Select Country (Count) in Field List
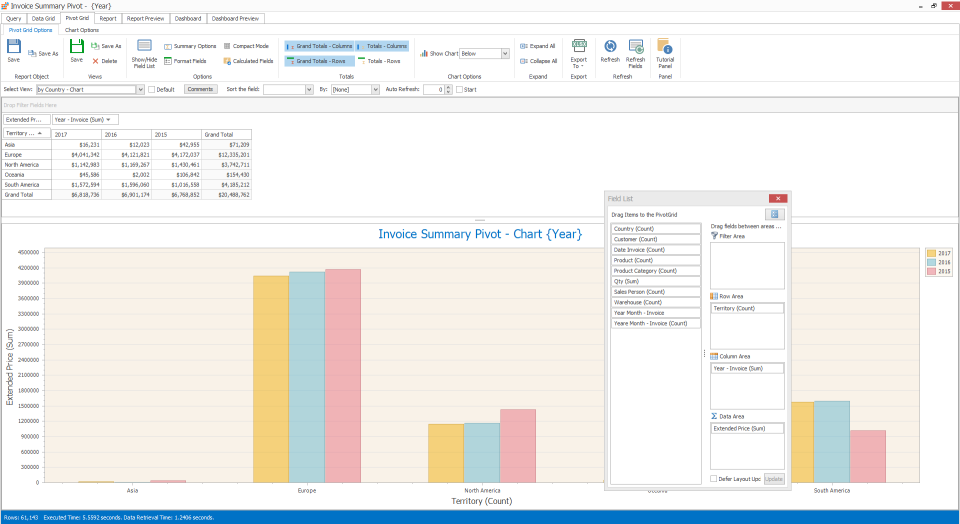This screenshot has height=524, width=960. click(x=656, y=228)
